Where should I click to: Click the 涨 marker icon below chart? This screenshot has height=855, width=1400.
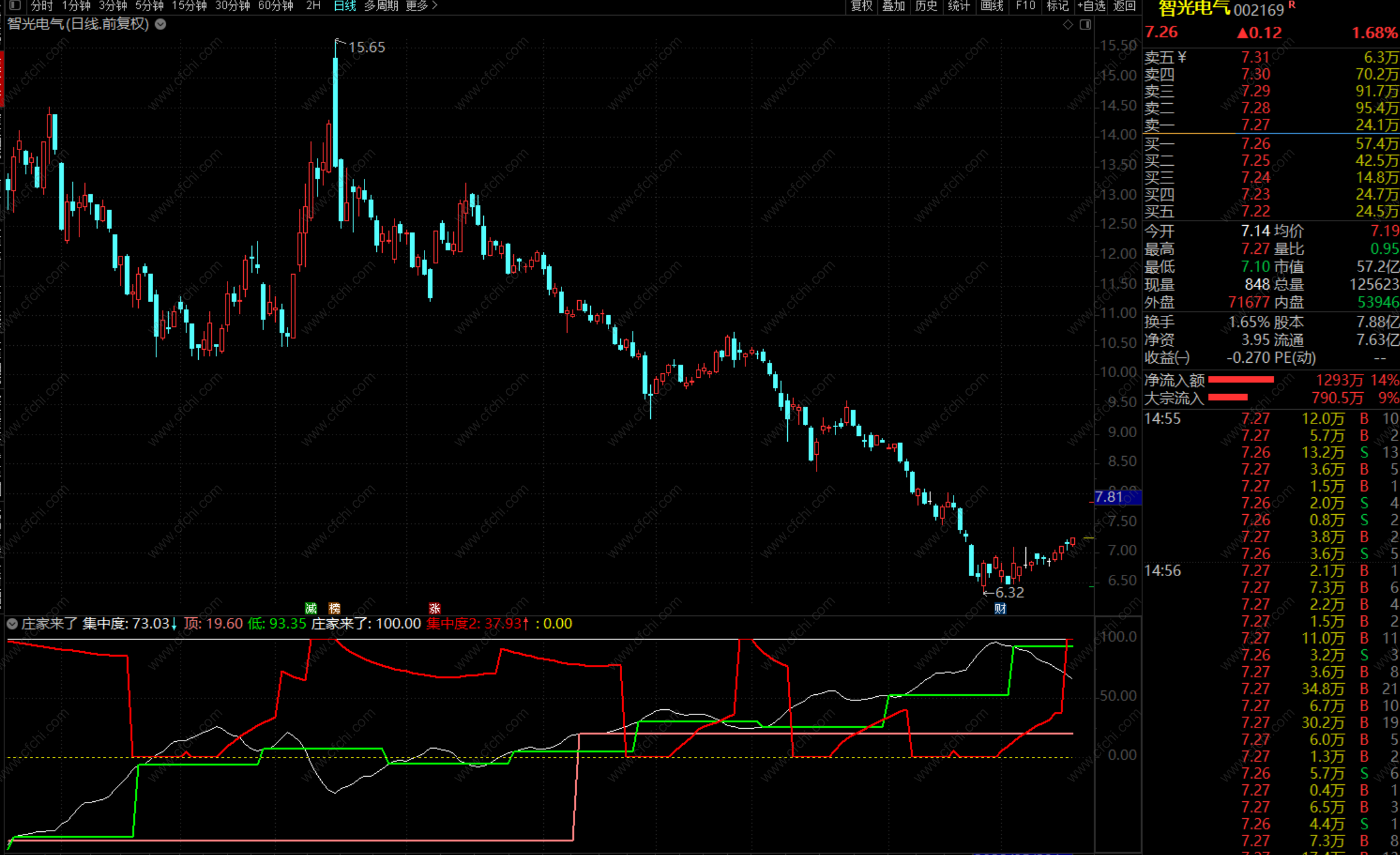435,608
